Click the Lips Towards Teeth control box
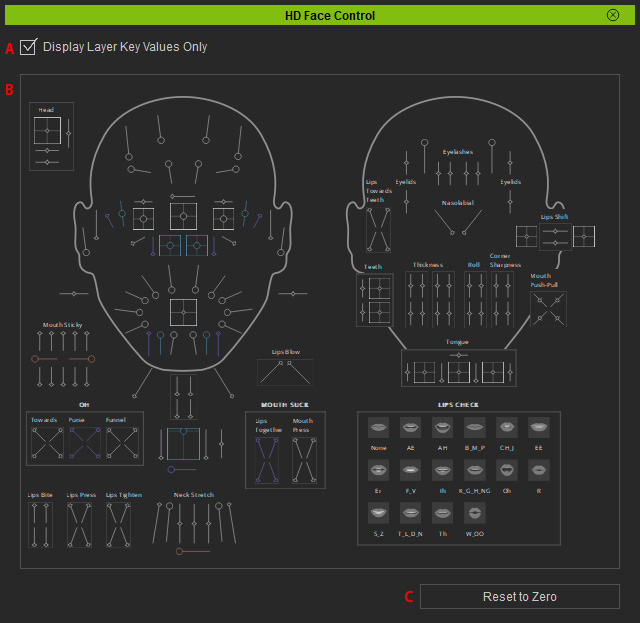 pos(378,229)
